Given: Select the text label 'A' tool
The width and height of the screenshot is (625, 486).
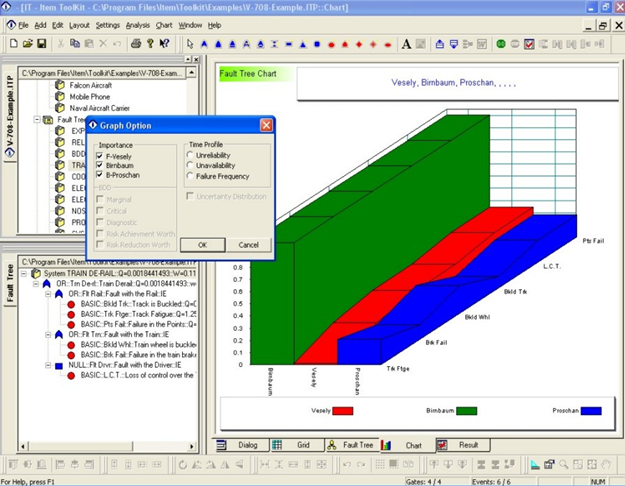Looking at the screenshot, I should pyautogui.click(x=407, y=44).
